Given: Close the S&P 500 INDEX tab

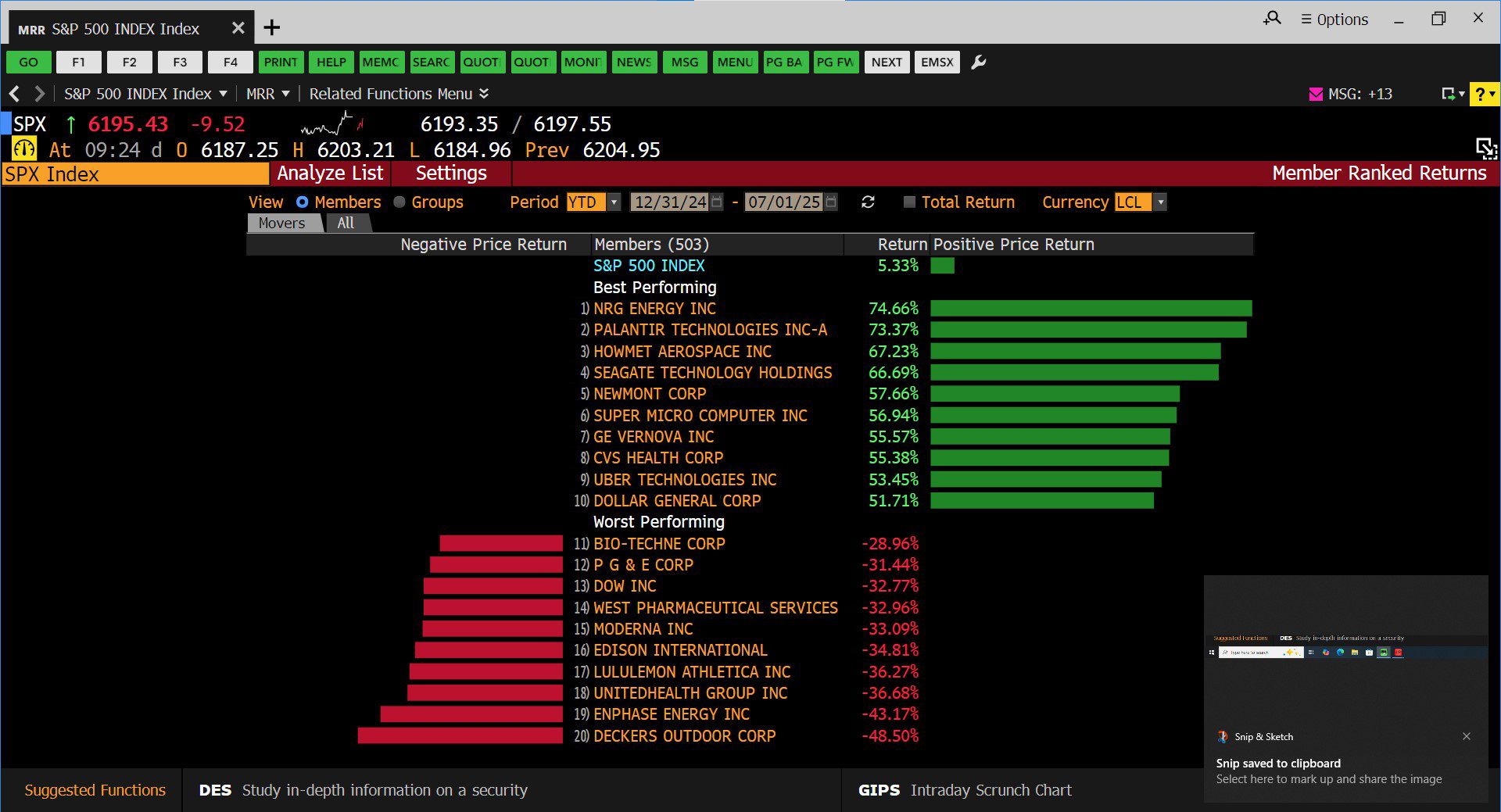Looking at the screenshot, I should 238,28.
